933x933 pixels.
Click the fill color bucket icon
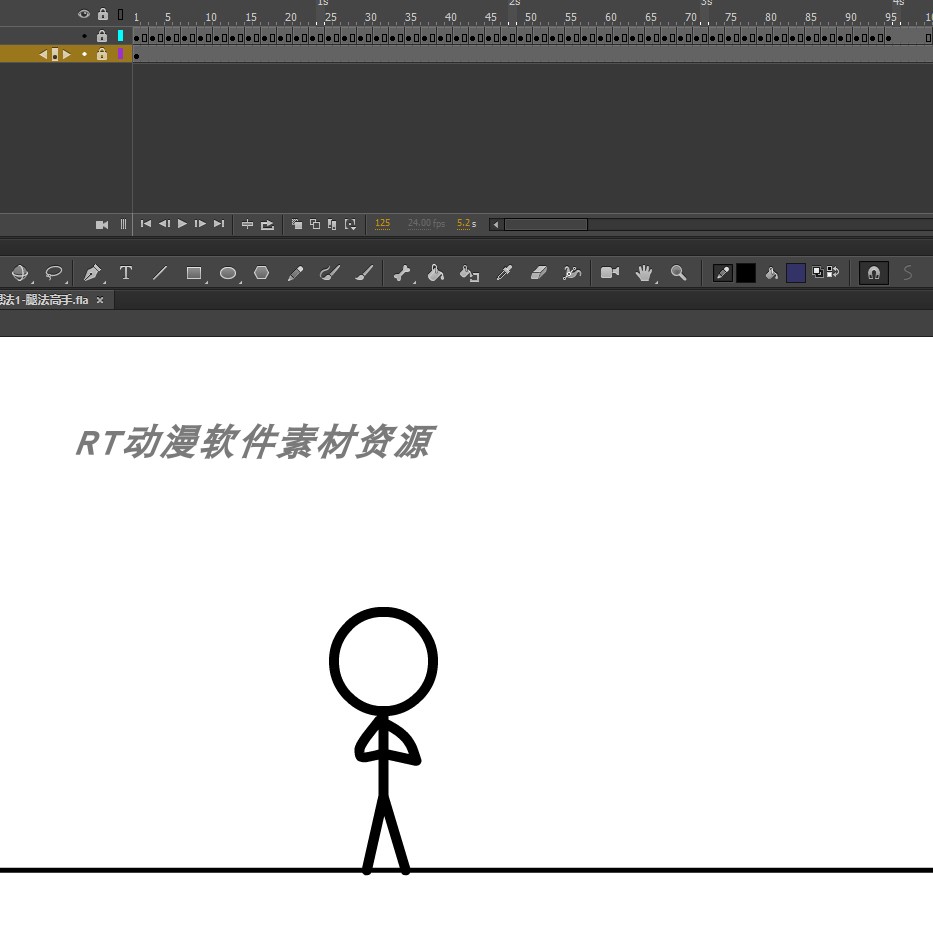[772, 273]
